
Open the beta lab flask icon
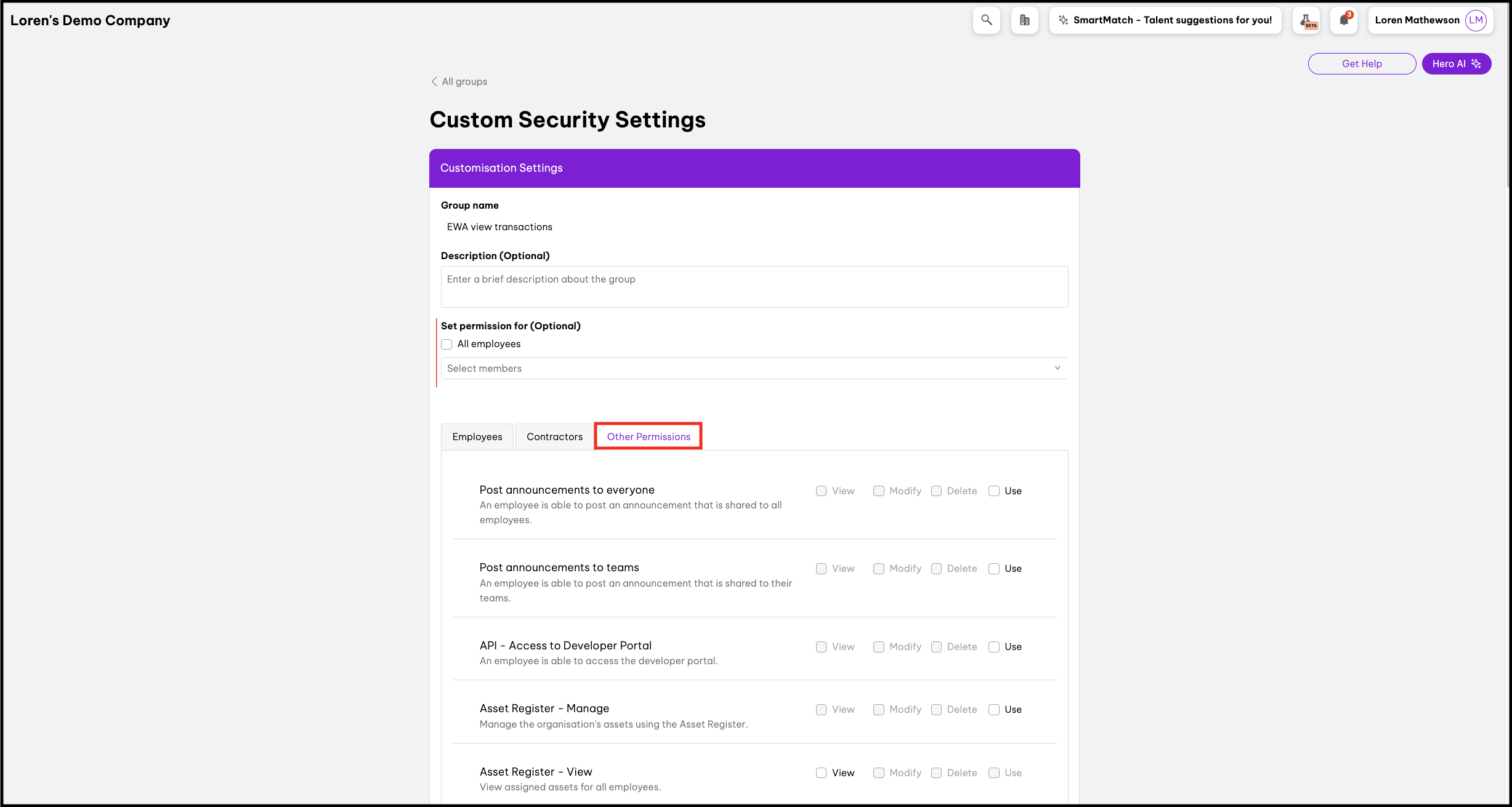1306,20
